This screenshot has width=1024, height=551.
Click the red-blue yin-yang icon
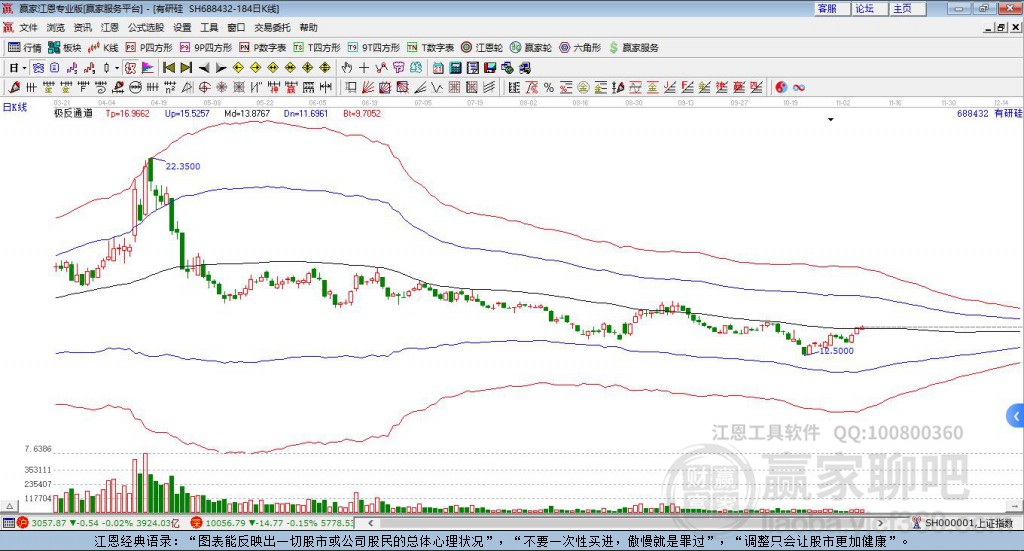pos(781,87)
